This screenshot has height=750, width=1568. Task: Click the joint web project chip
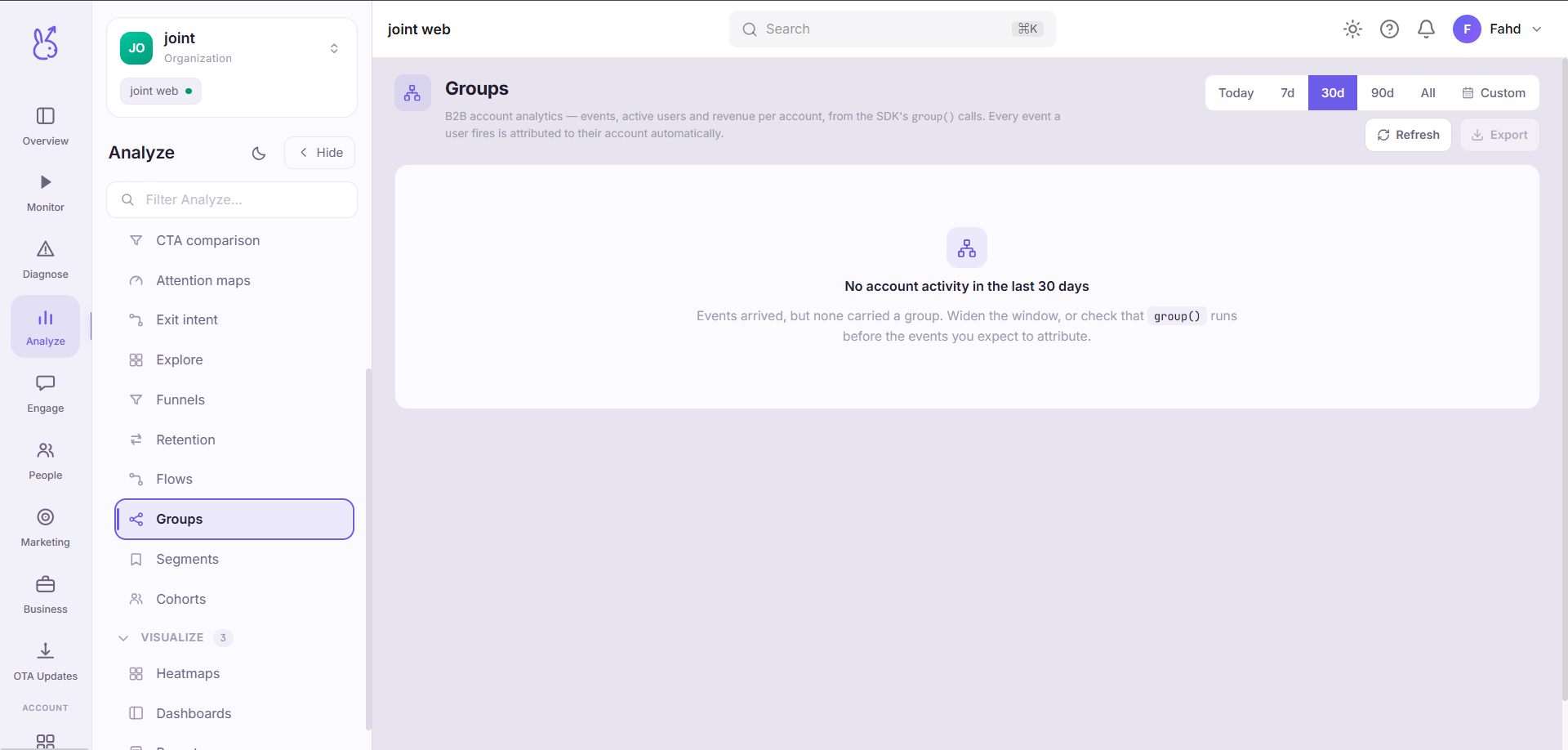point(161,91)
